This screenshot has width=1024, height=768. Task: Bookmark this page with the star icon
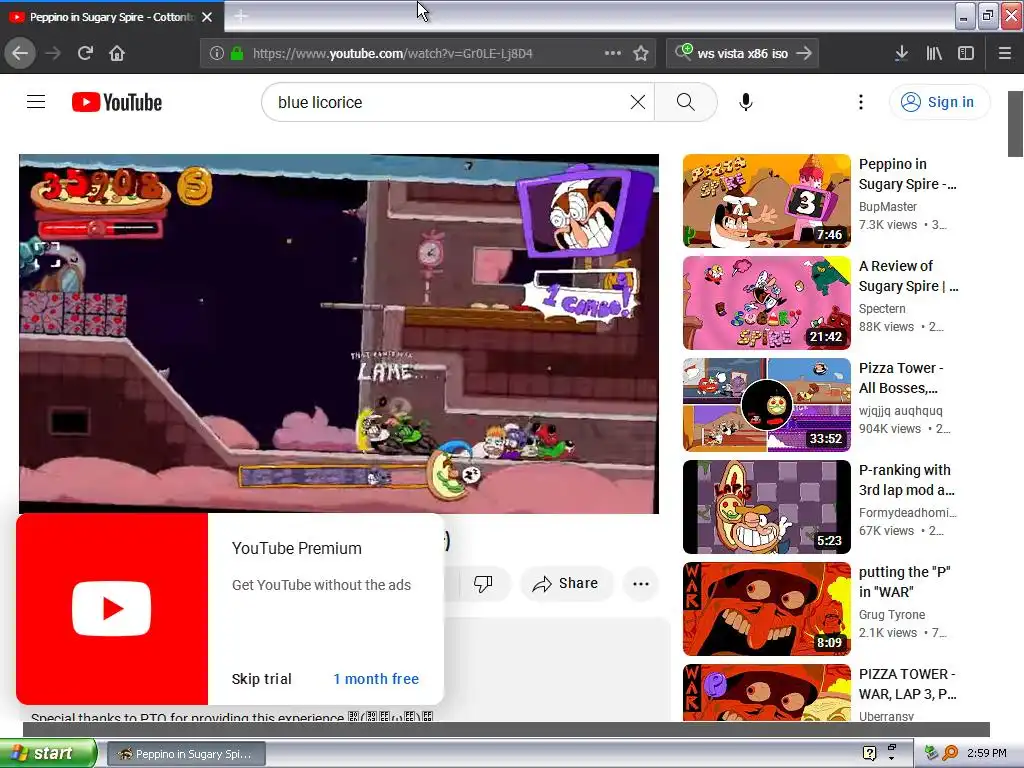point(641,53)
